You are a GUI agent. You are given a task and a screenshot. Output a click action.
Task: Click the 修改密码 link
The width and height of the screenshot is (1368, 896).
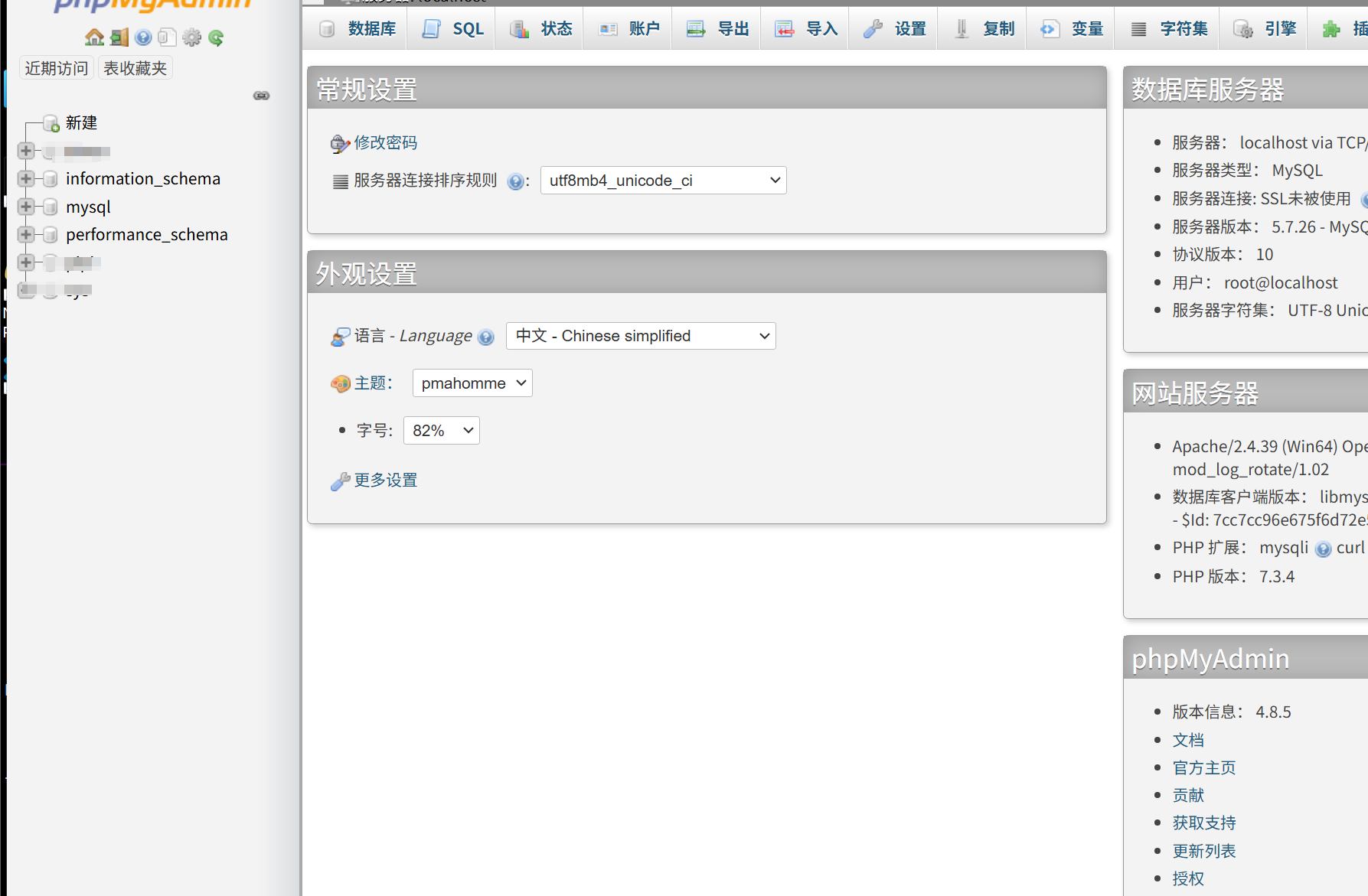(385, 143)
